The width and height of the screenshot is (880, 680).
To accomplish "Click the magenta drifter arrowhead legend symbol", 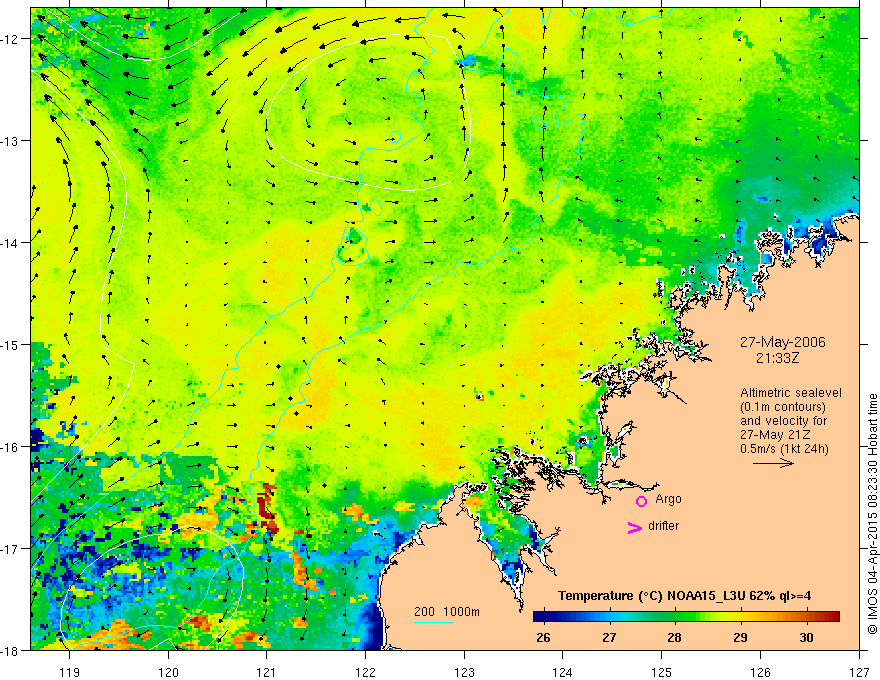I will (x=634, y=527).
